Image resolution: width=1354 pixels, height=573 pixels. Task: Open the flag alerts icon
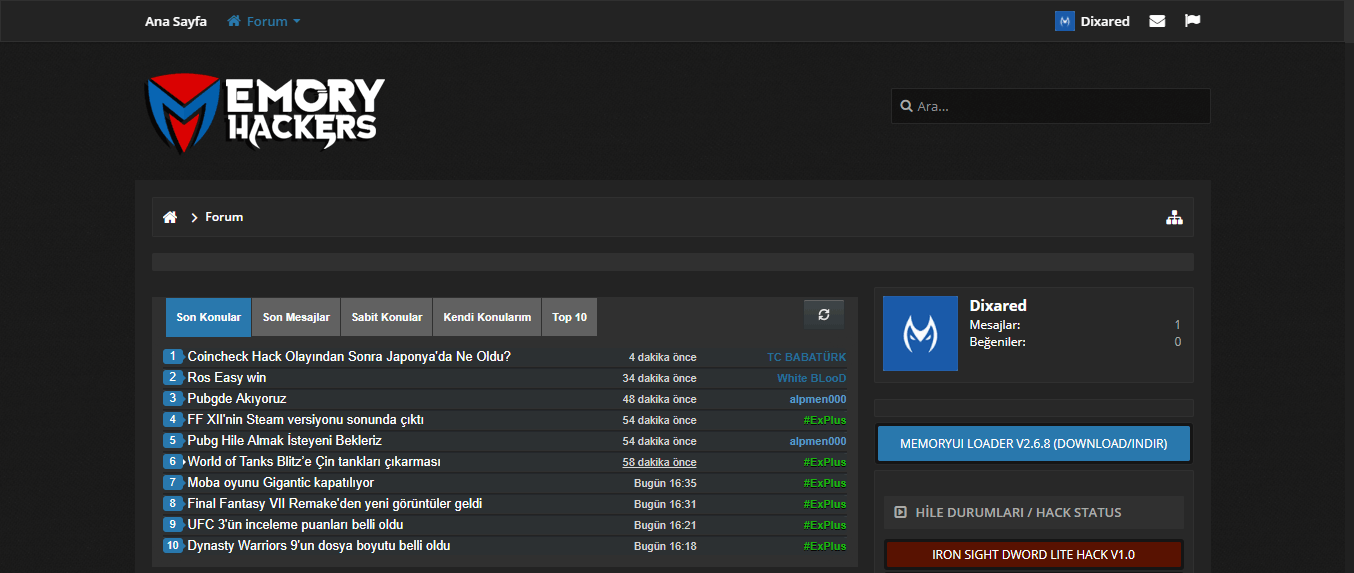click(x=1192, y=21)
